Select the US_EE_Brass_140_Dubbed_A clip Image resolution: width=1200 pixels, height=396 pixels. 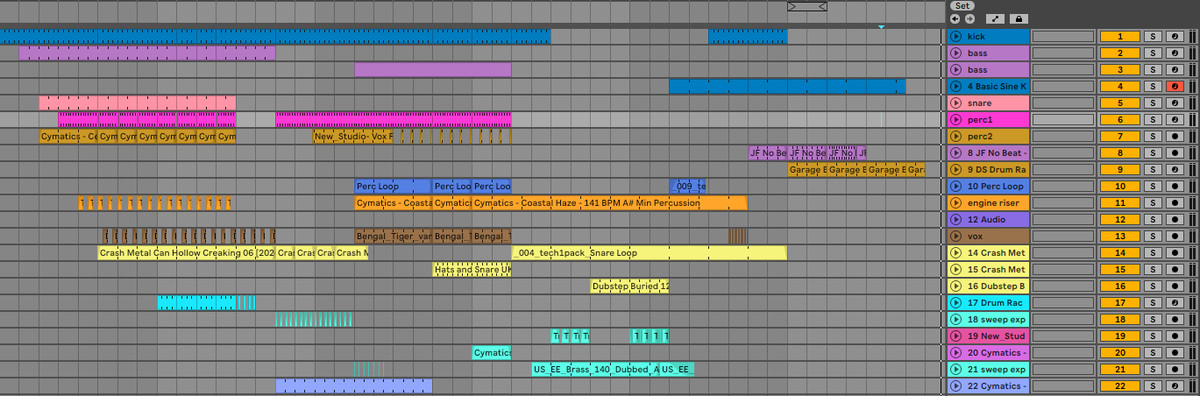tap(595, 369)
